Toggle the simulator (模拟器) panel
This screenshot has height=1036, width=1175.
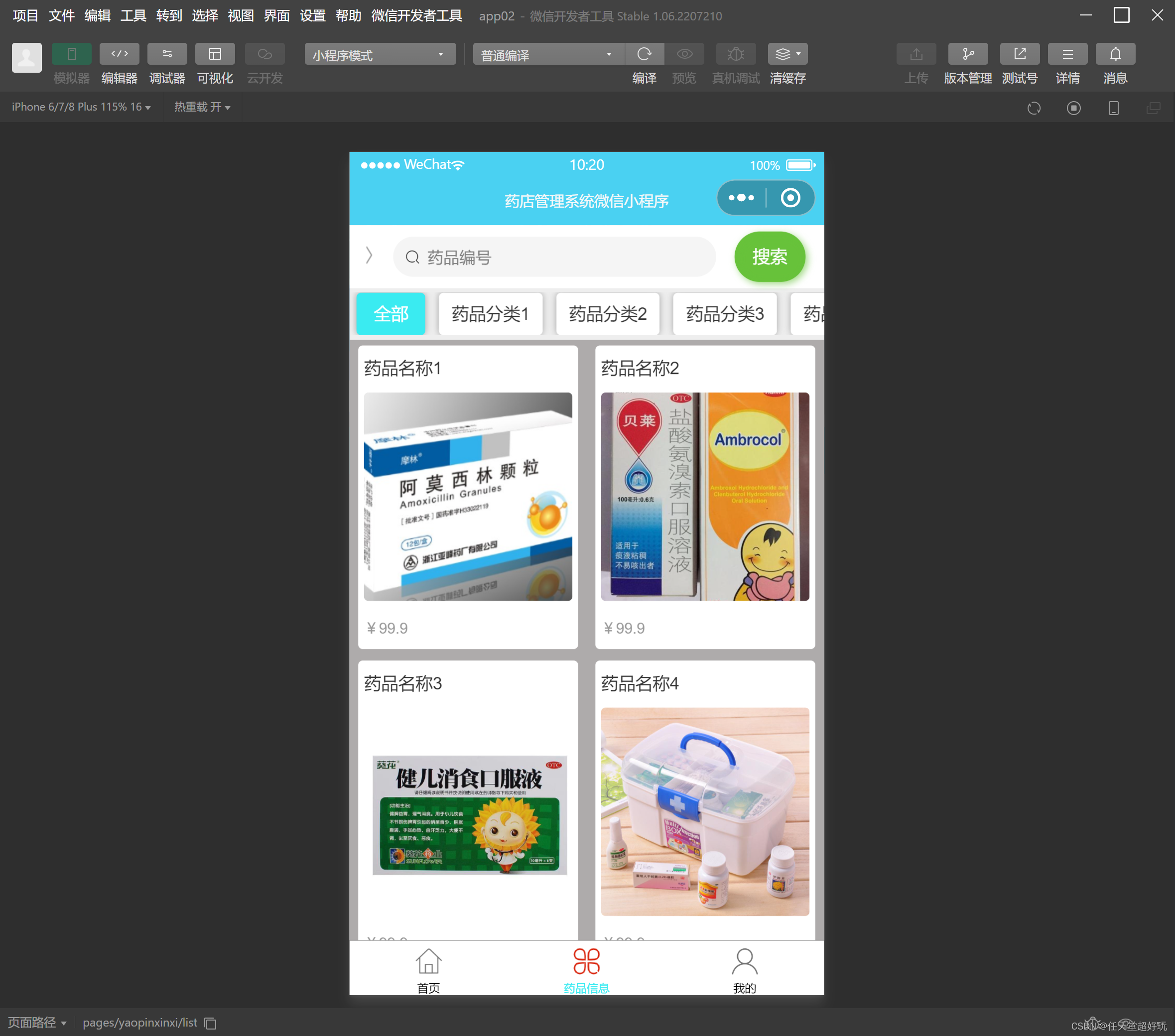(71, 54)
